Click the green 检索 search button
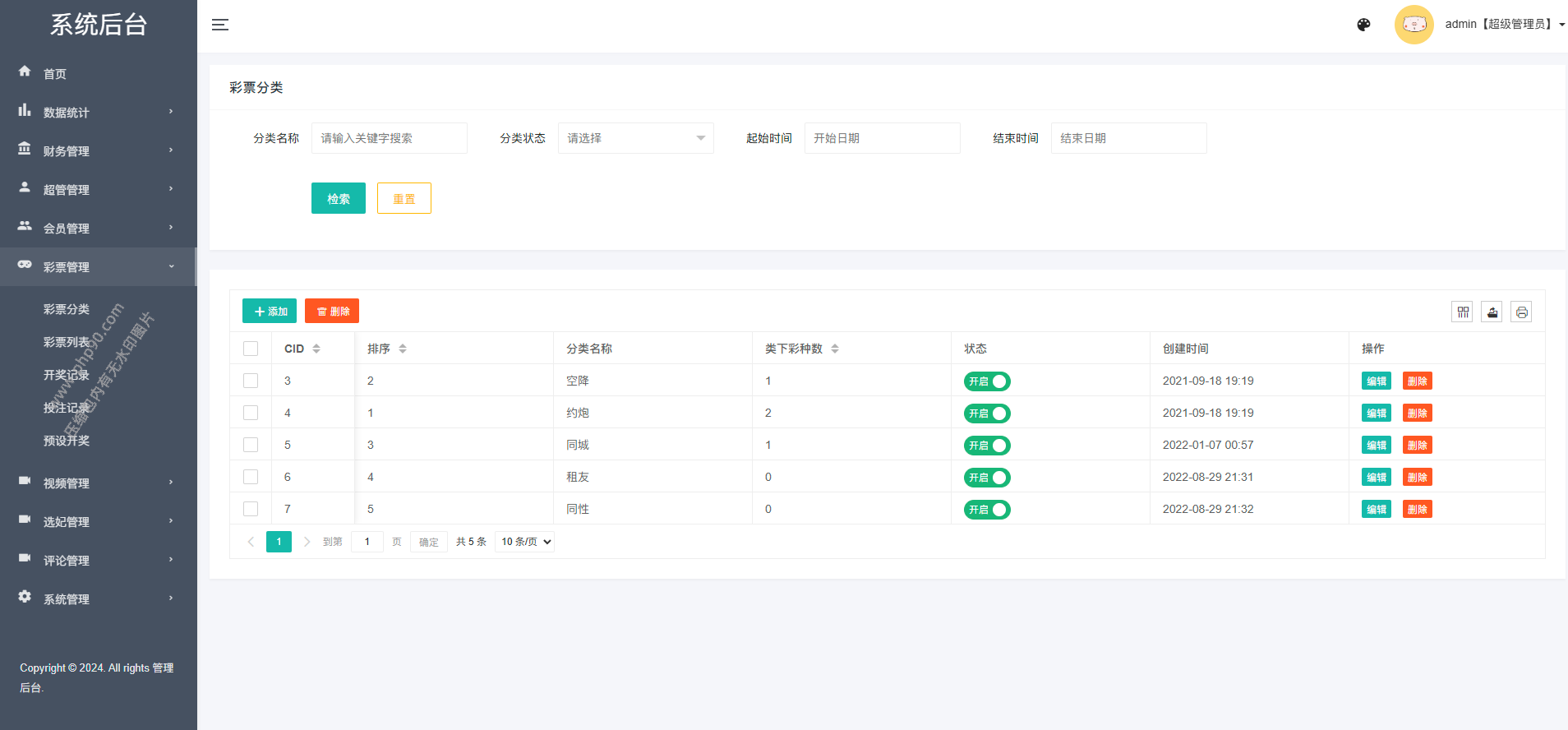 pos(338,198)
